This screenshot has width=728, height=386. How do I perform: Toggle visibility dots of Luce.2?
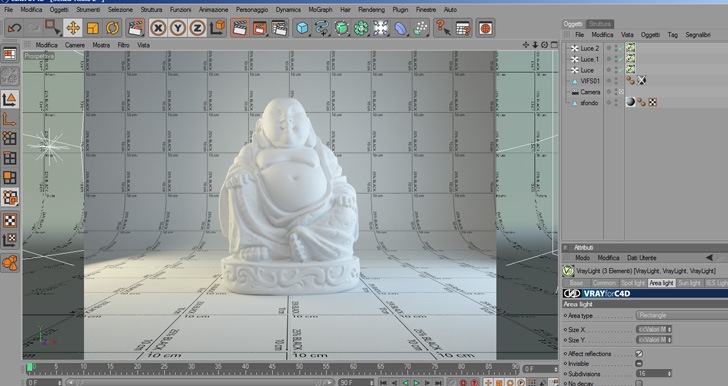617,48
